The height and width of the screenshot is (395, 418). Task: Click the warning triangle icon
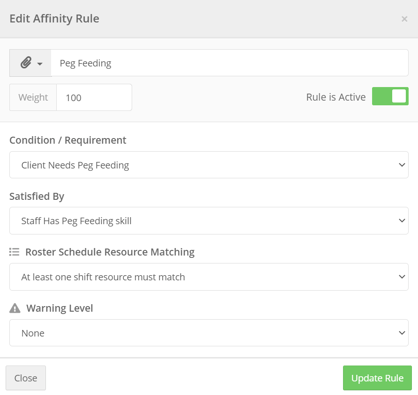click(x=15, y=308)
